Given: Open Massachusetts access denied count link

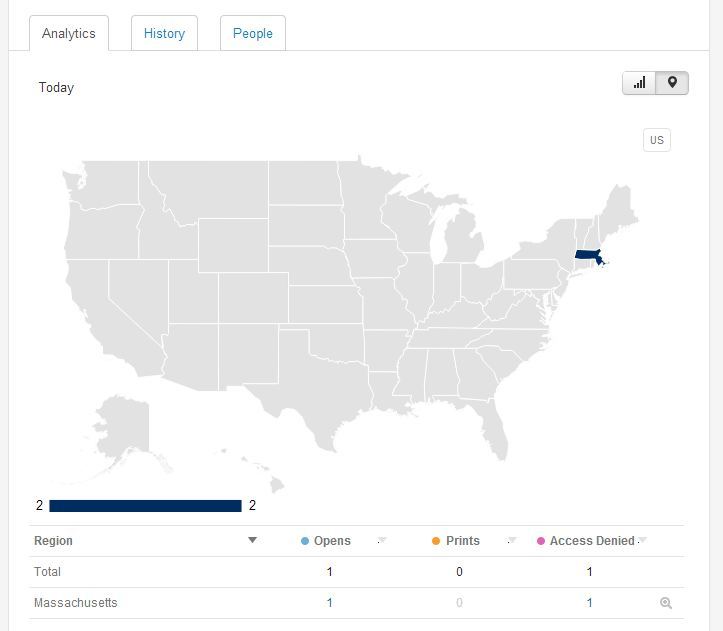Looking at the screenshot, I should tap(589, 603).
